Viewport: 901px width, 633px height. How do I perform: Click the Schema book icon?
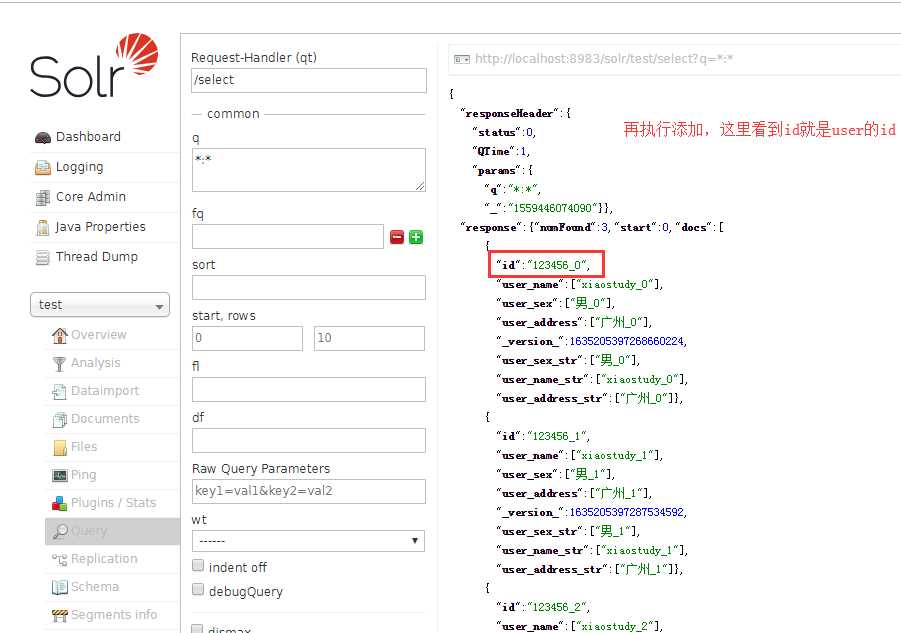click(60, 587)
